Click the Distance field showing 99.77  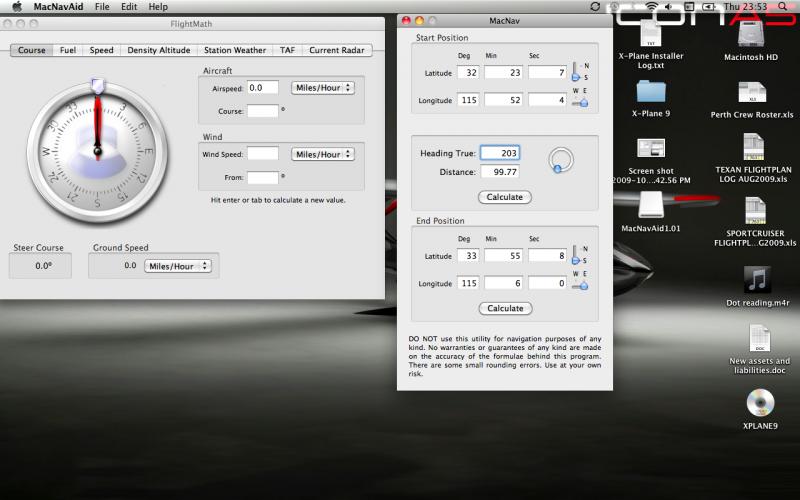(x=500, y=172)
